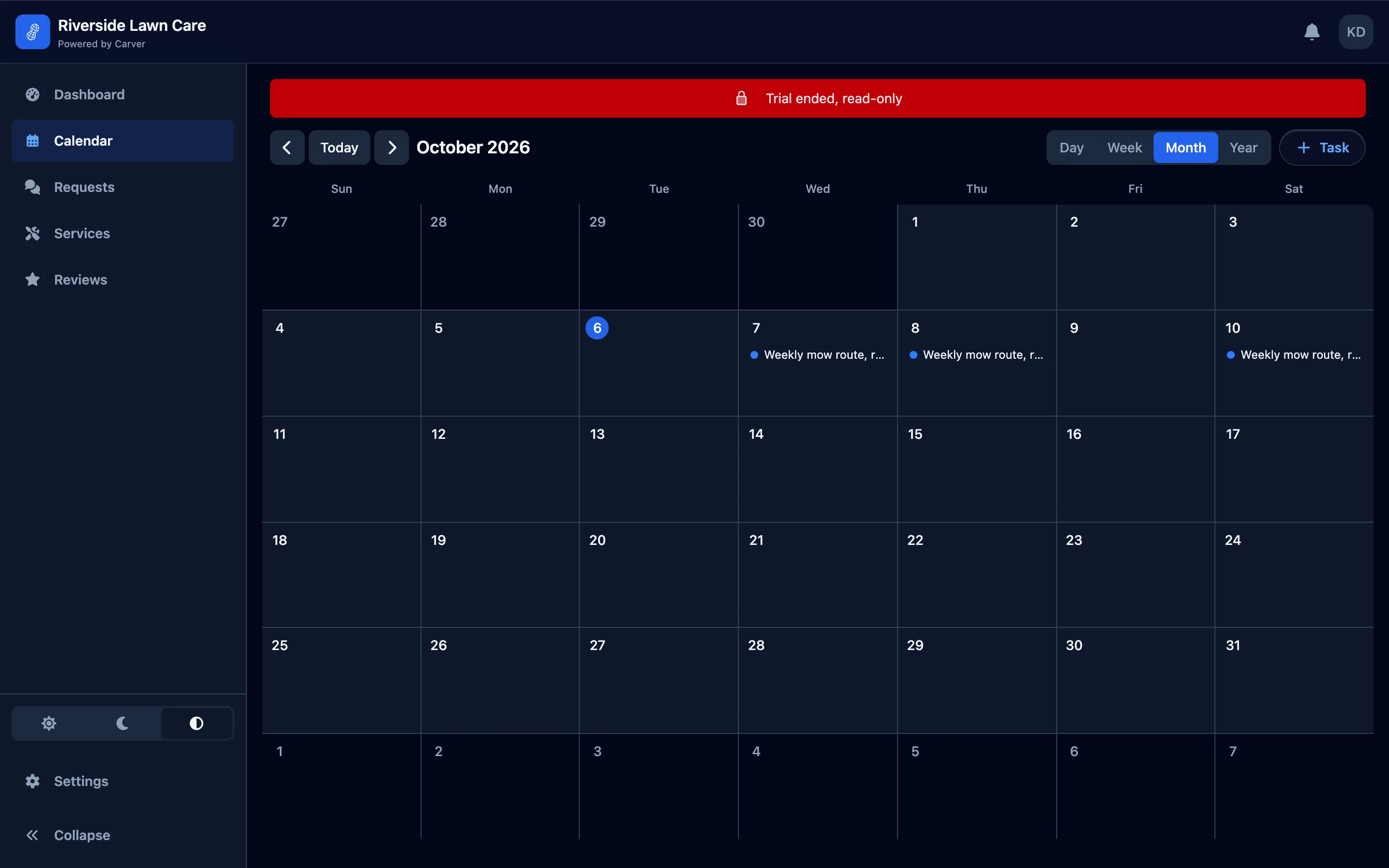Select October 20 cell
Image resolution: width=1389 pixels, height=868 pixels.
[x=658, y=575]
